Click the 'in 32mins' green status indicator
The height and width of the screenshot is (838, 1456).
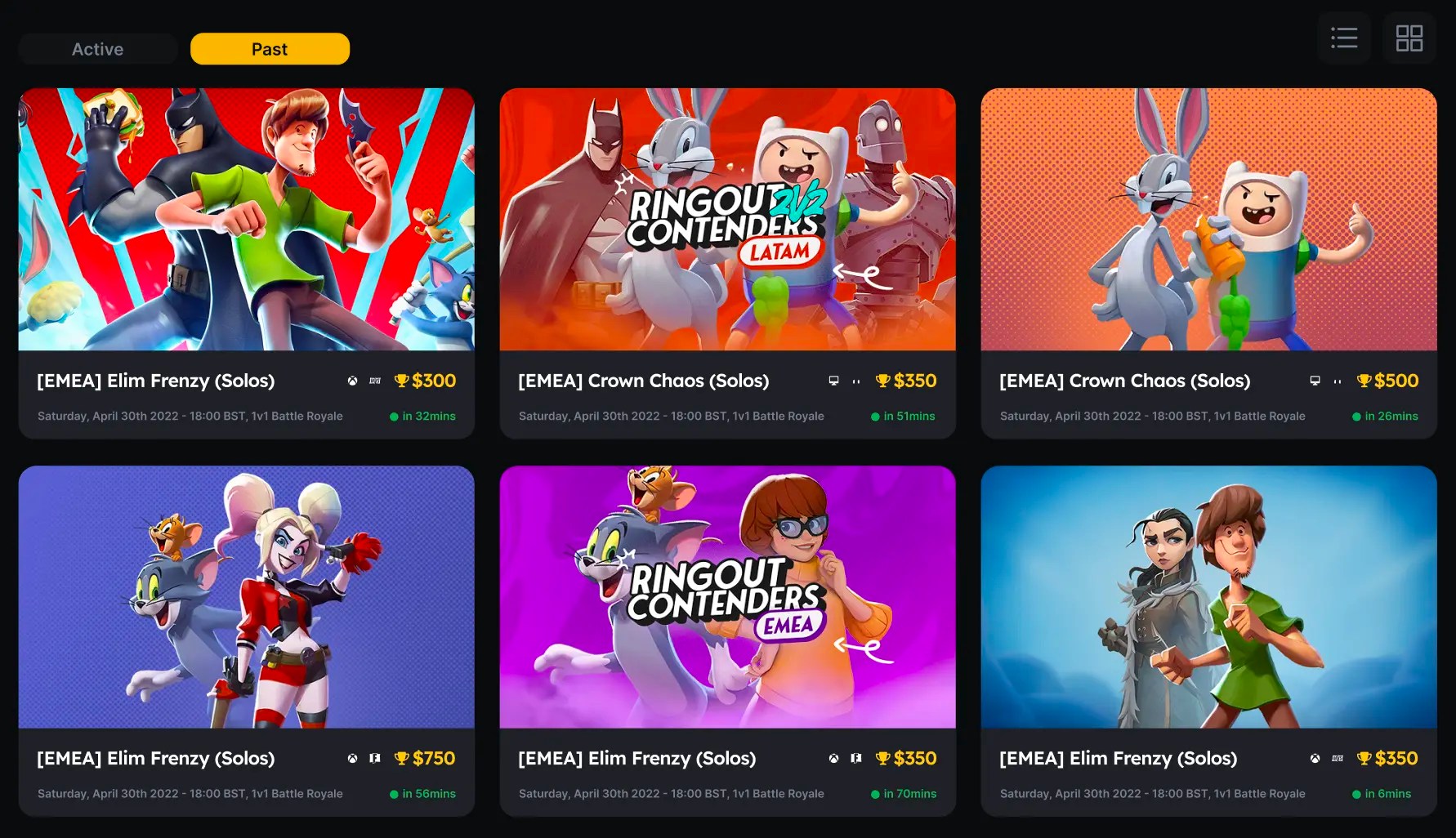[422, 416]
